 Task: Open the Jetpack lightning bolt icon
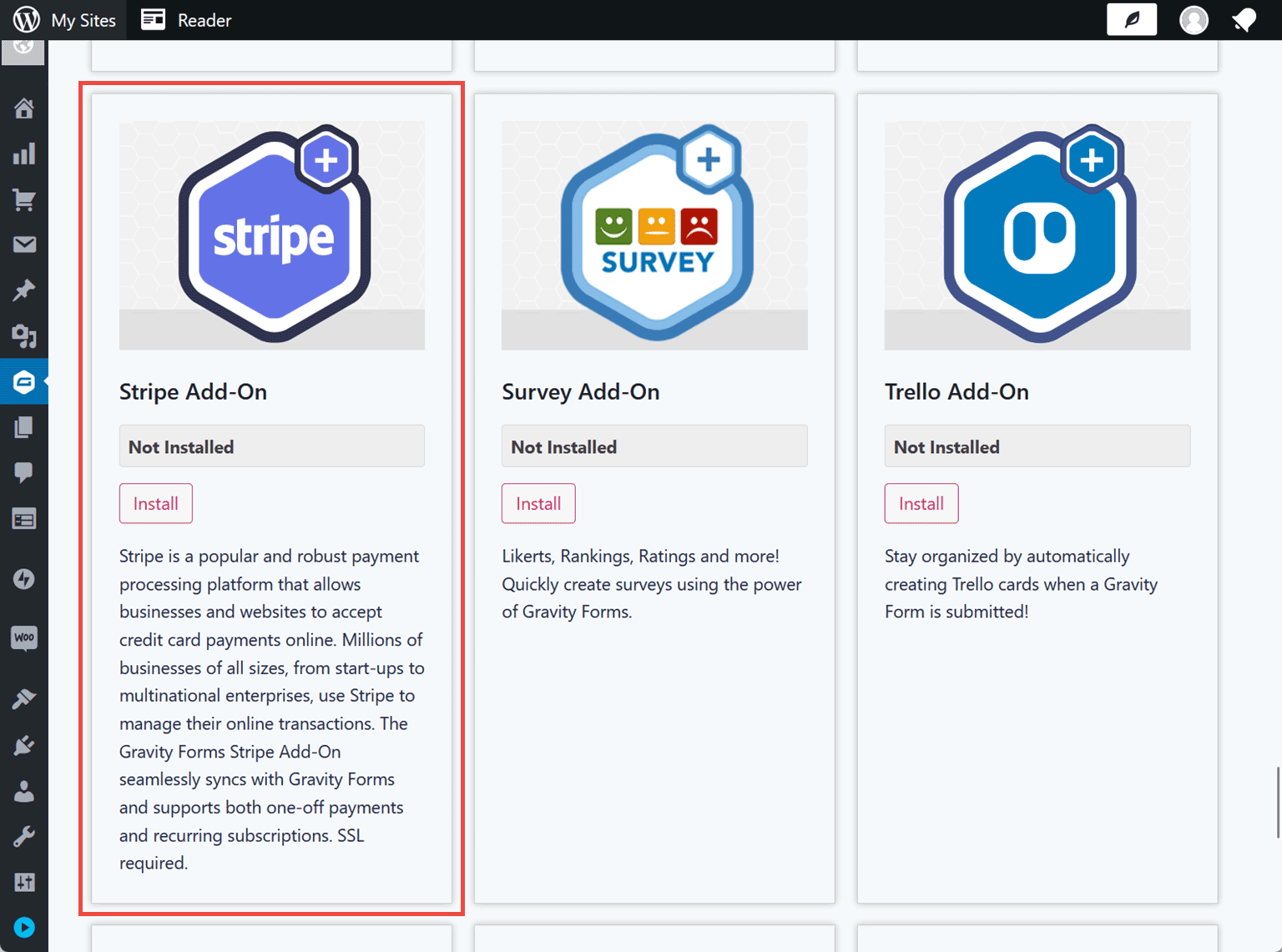24,578
